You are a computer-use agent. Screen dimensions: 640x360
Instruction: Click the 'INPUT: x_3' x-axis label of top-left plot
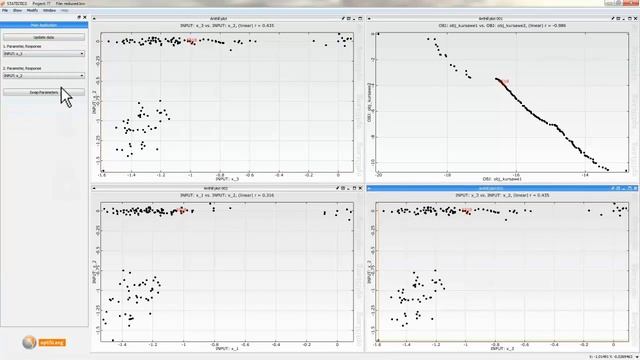tap(227, 179)
